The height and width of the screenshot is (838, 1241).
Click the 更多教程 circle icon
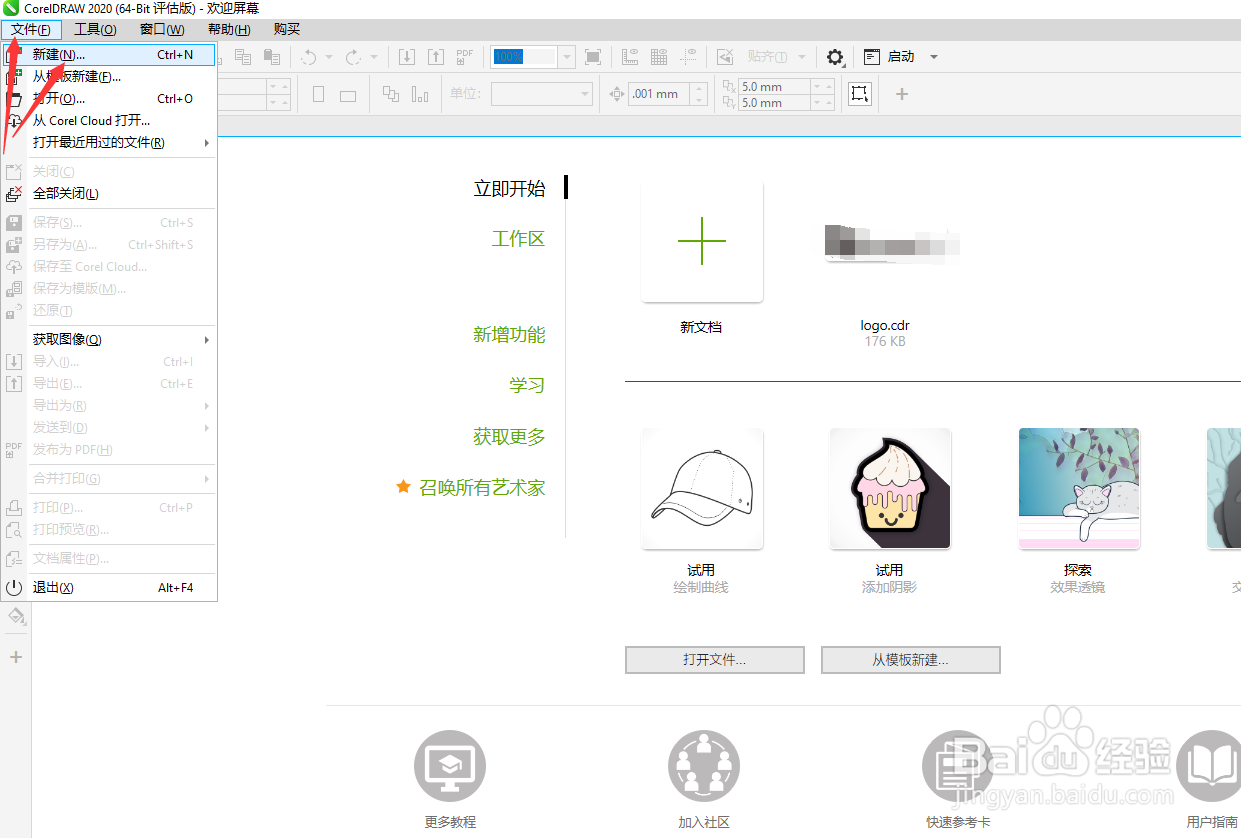tap(450, 767)
